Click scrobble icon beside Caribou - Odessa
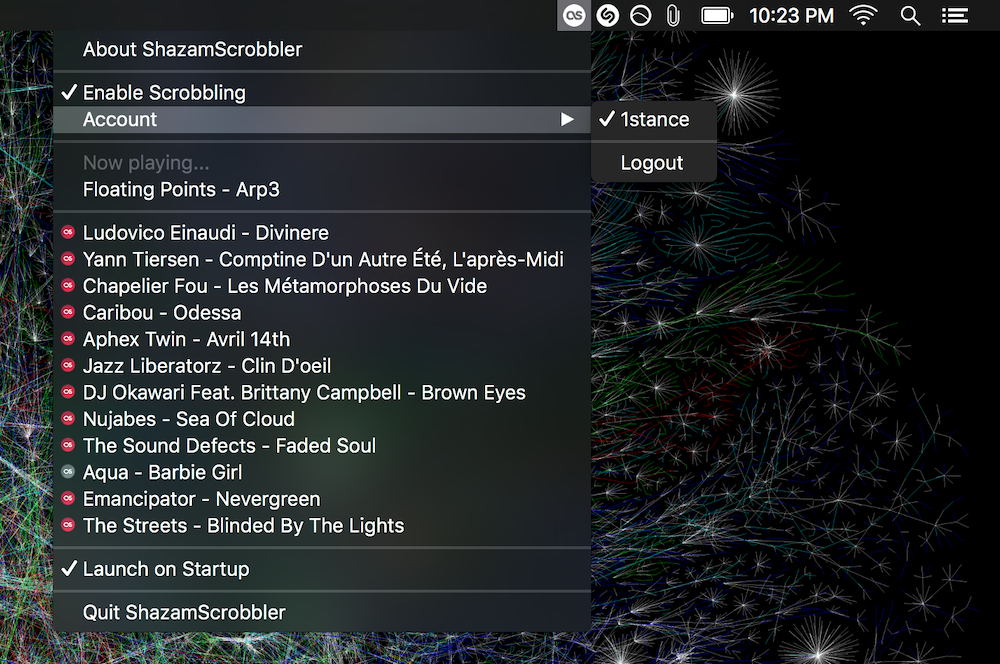 click(68, 313)
